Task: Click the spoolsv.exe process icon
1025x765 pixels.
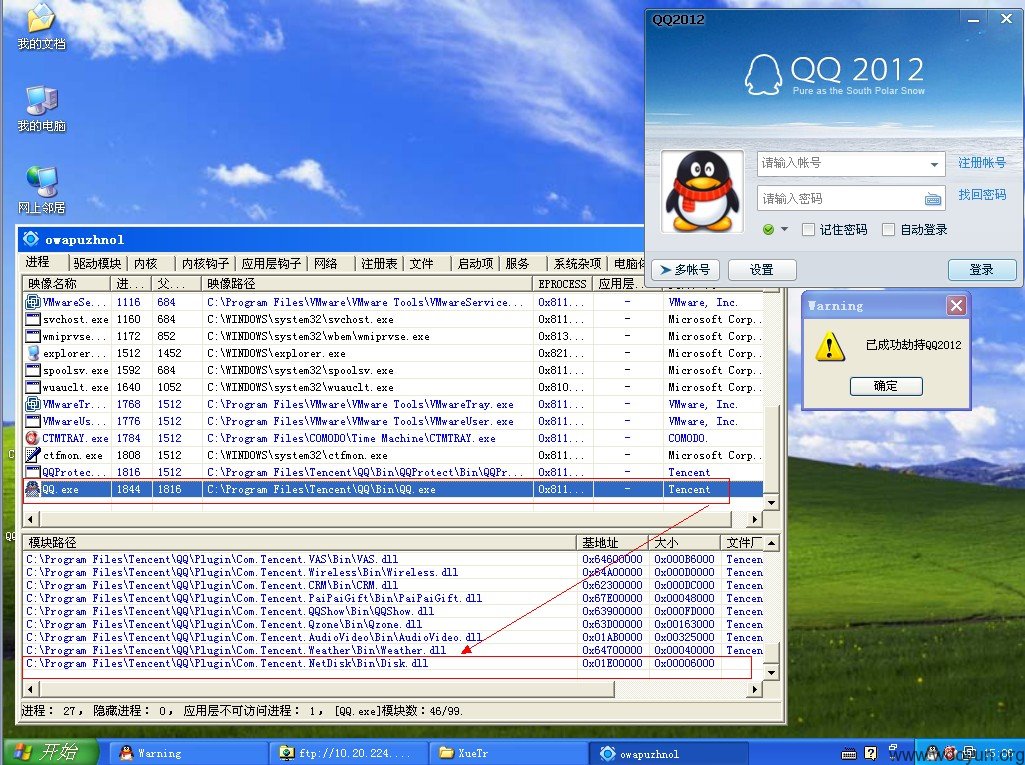Action: 32,370
